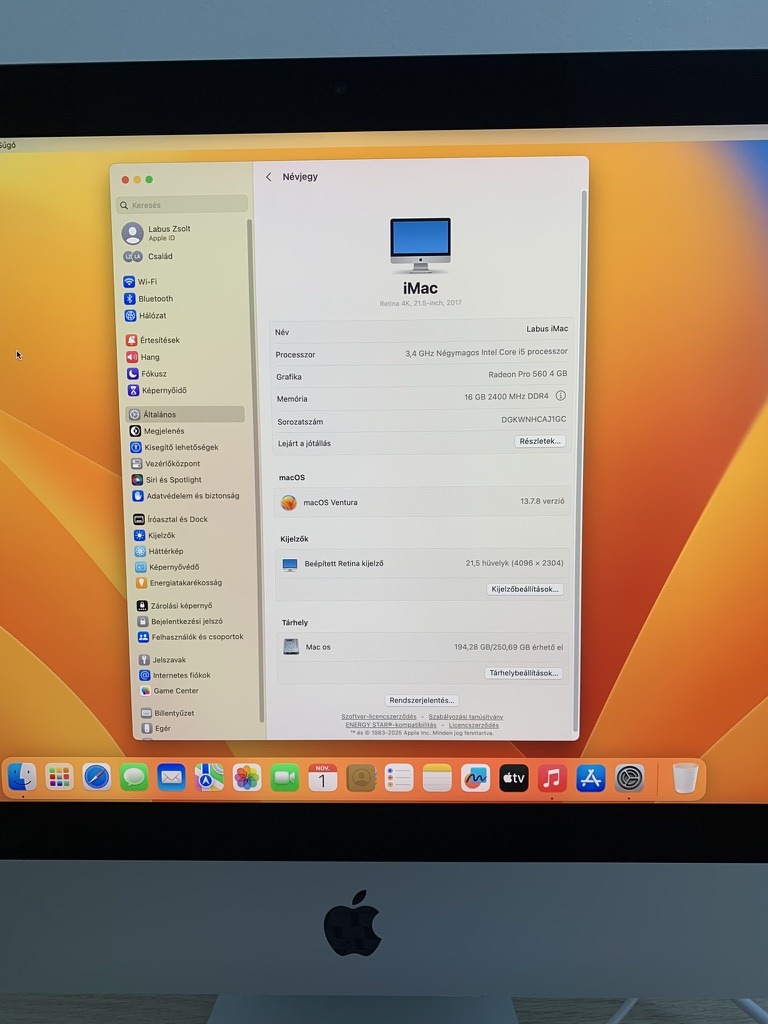Open App Store from Dock
Viewport: 768px width, 1024px height.
pos(590,778)
